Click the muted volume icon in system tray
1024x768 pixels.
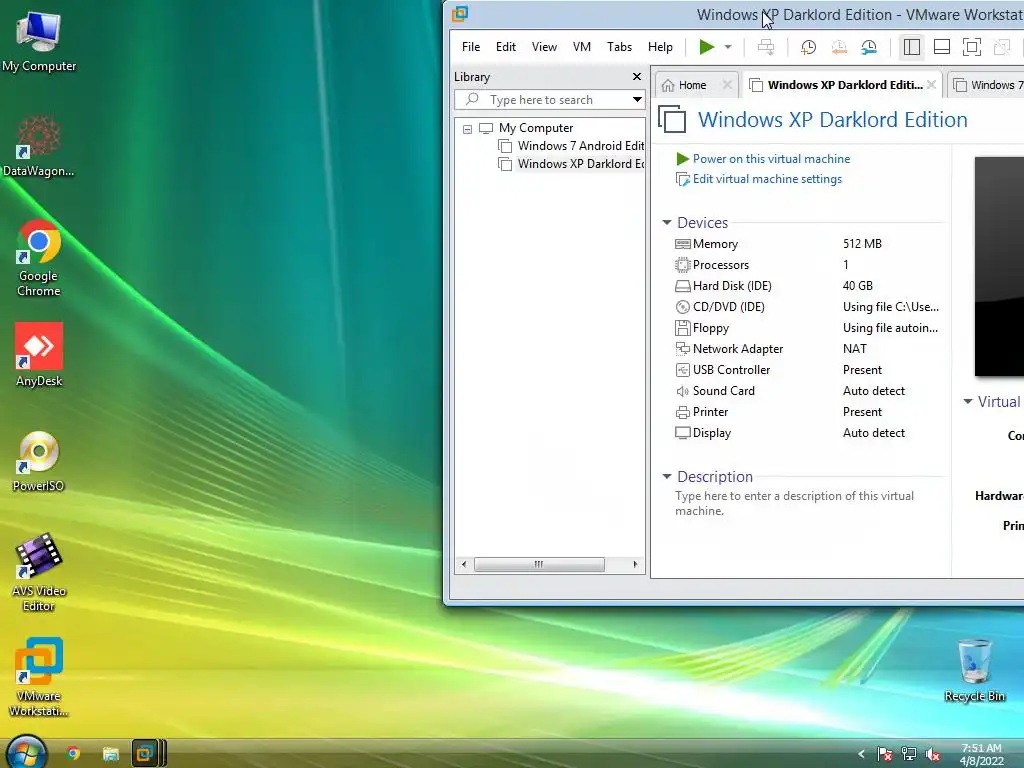(933, 754)
